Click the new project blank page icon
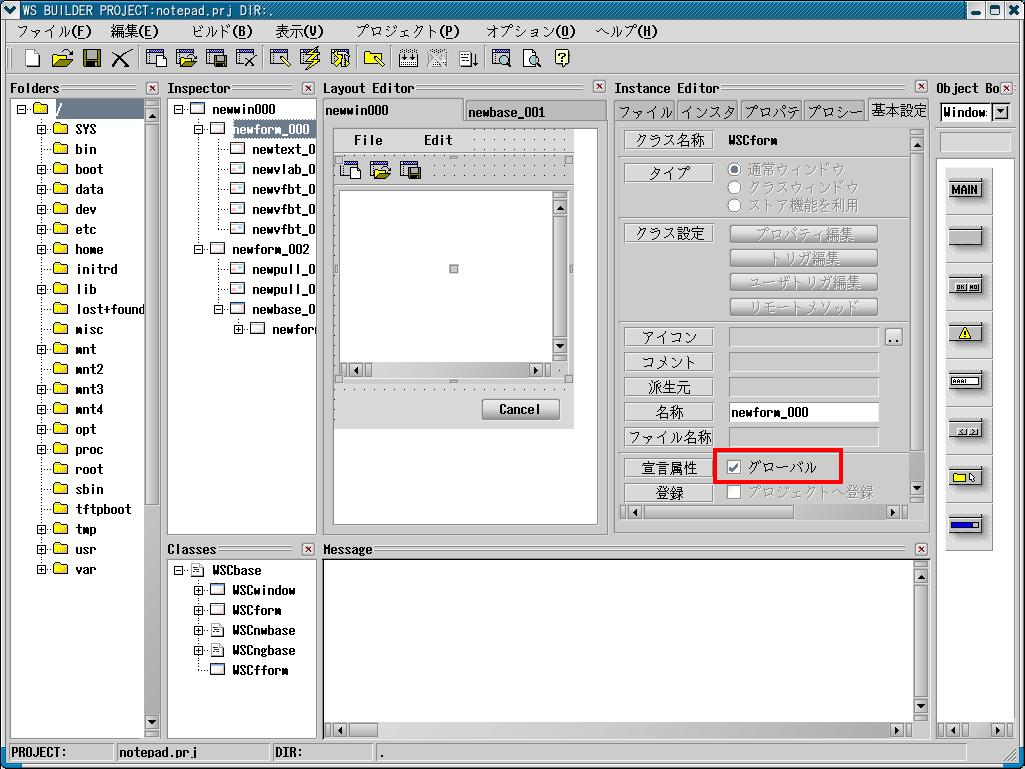1025x769 pixels. (32, 59)
